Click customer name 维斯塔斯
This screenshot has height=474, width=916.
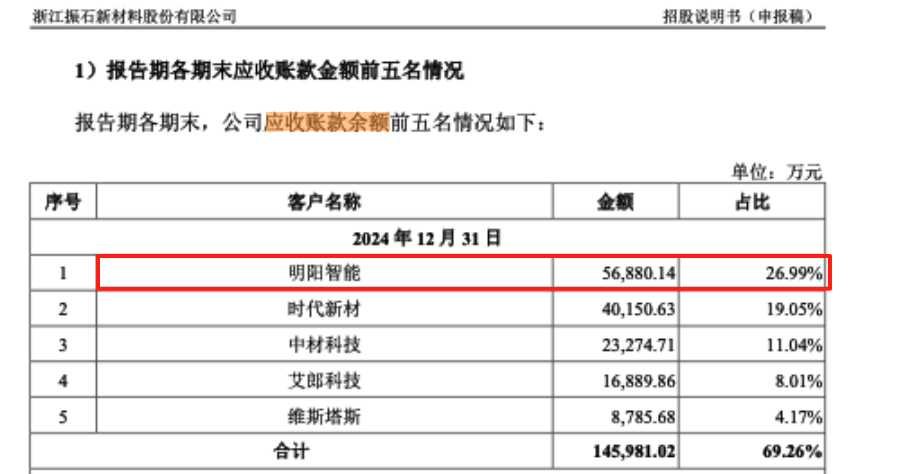click(324, 416)
